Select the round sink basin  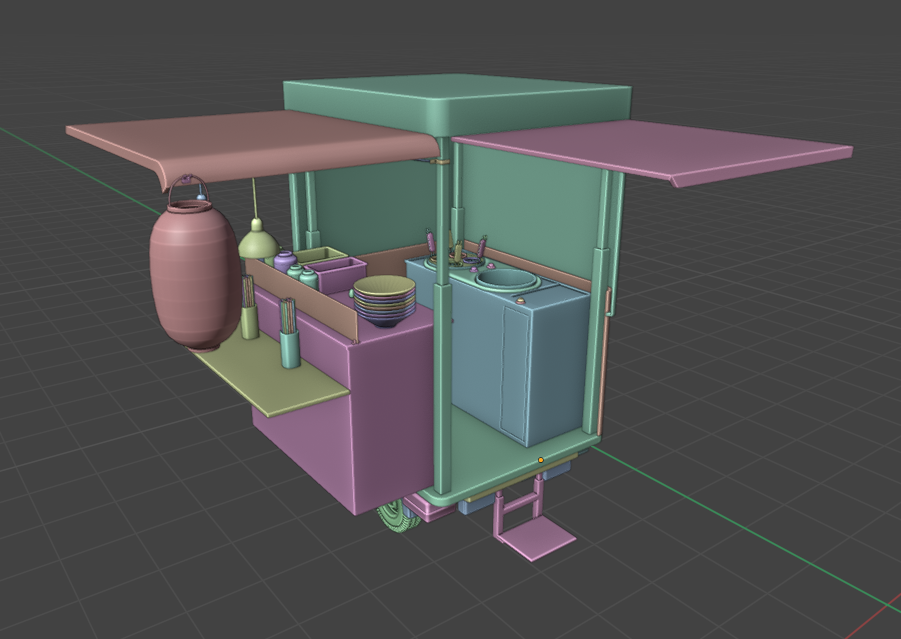[508, 280]
